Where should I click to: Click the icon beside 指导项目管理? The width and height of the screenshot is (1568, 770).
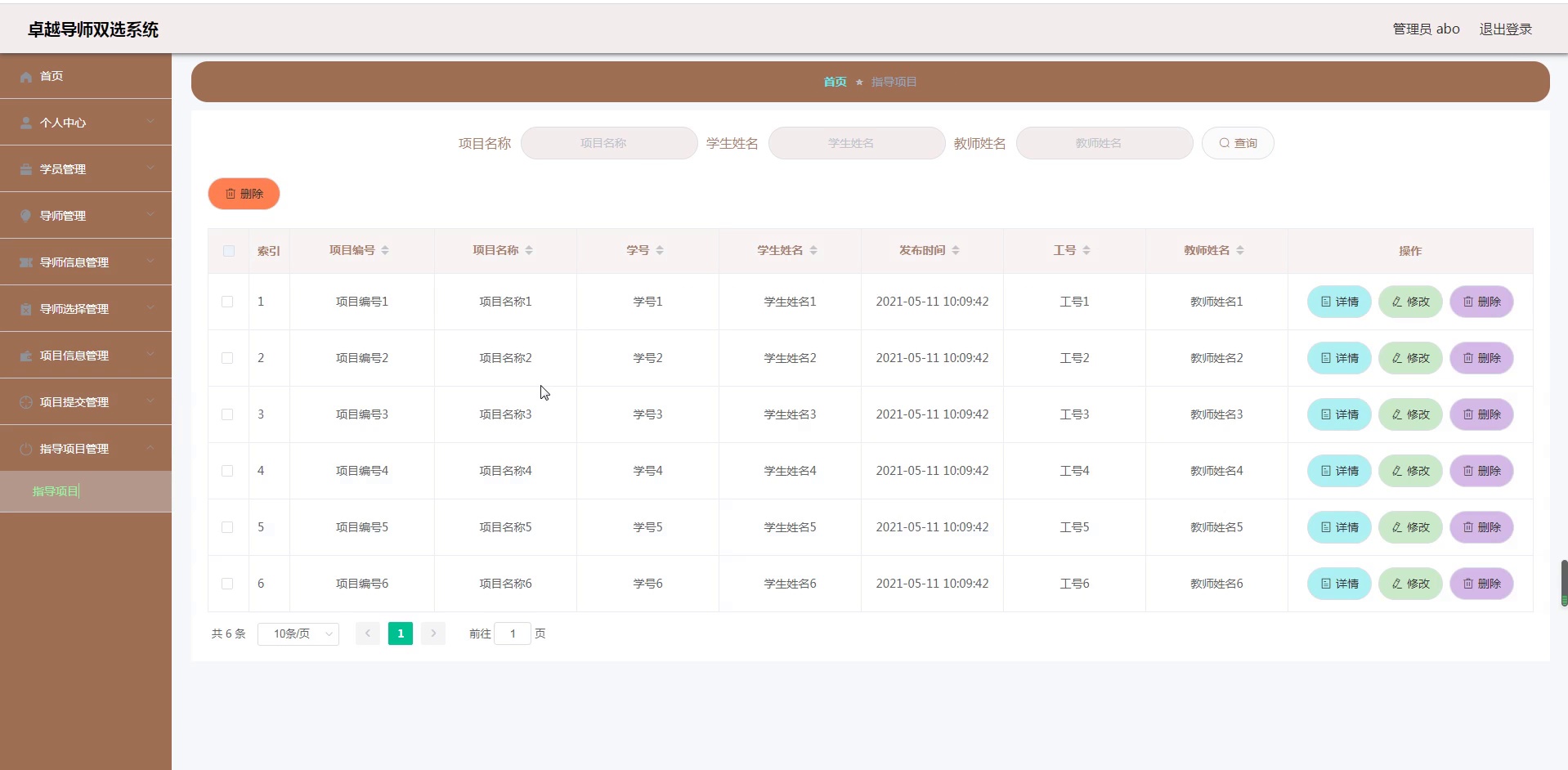point(26,449)
